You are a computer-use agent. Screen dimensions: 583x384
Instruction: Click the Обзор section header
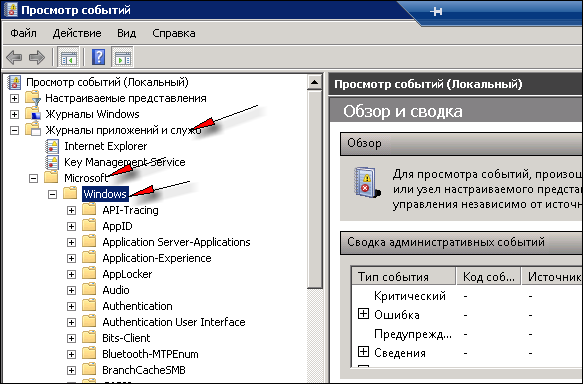pyautogui.click(x=461, y=143)
